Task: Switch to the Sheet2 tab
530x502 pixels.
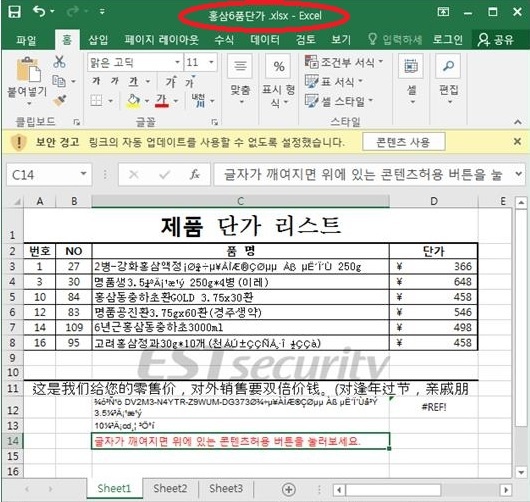Action: tap(170, 488)
